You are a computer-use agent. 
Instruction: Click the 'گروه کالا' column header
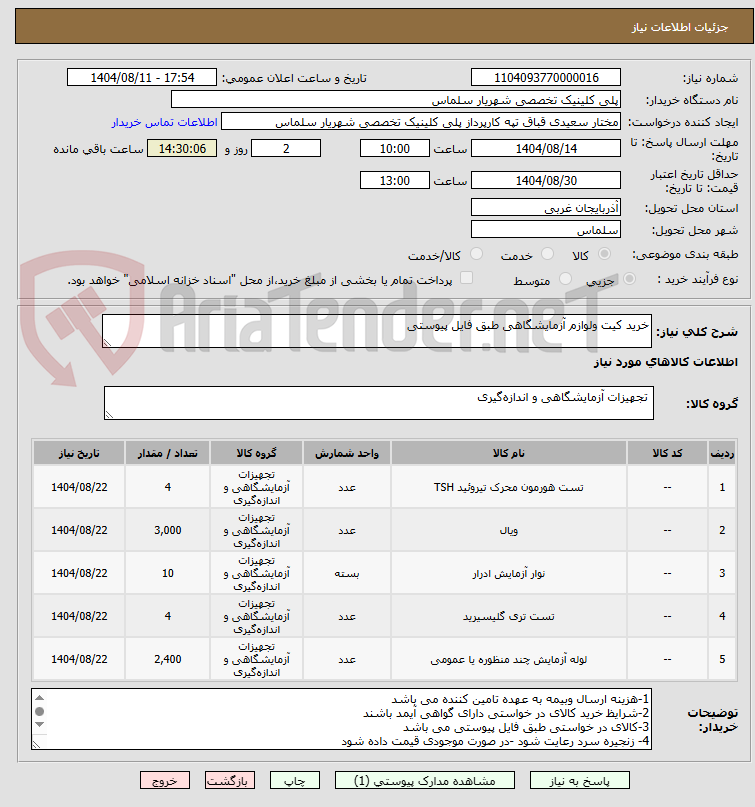256,453
